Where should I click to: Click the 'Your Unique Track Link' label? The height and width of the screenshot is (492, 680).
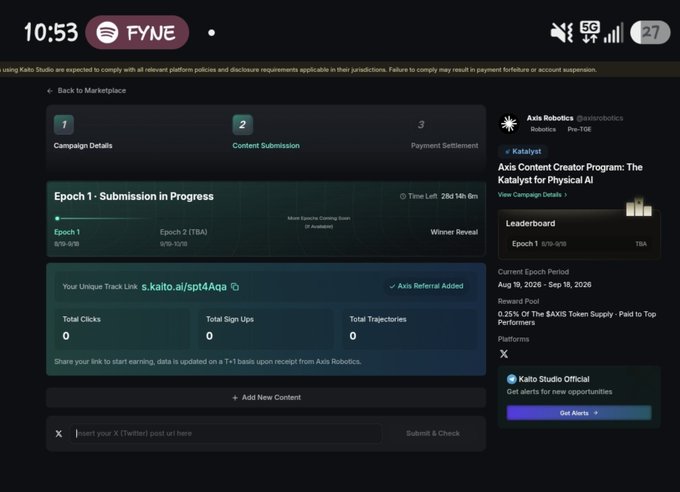tap(100, 287)
